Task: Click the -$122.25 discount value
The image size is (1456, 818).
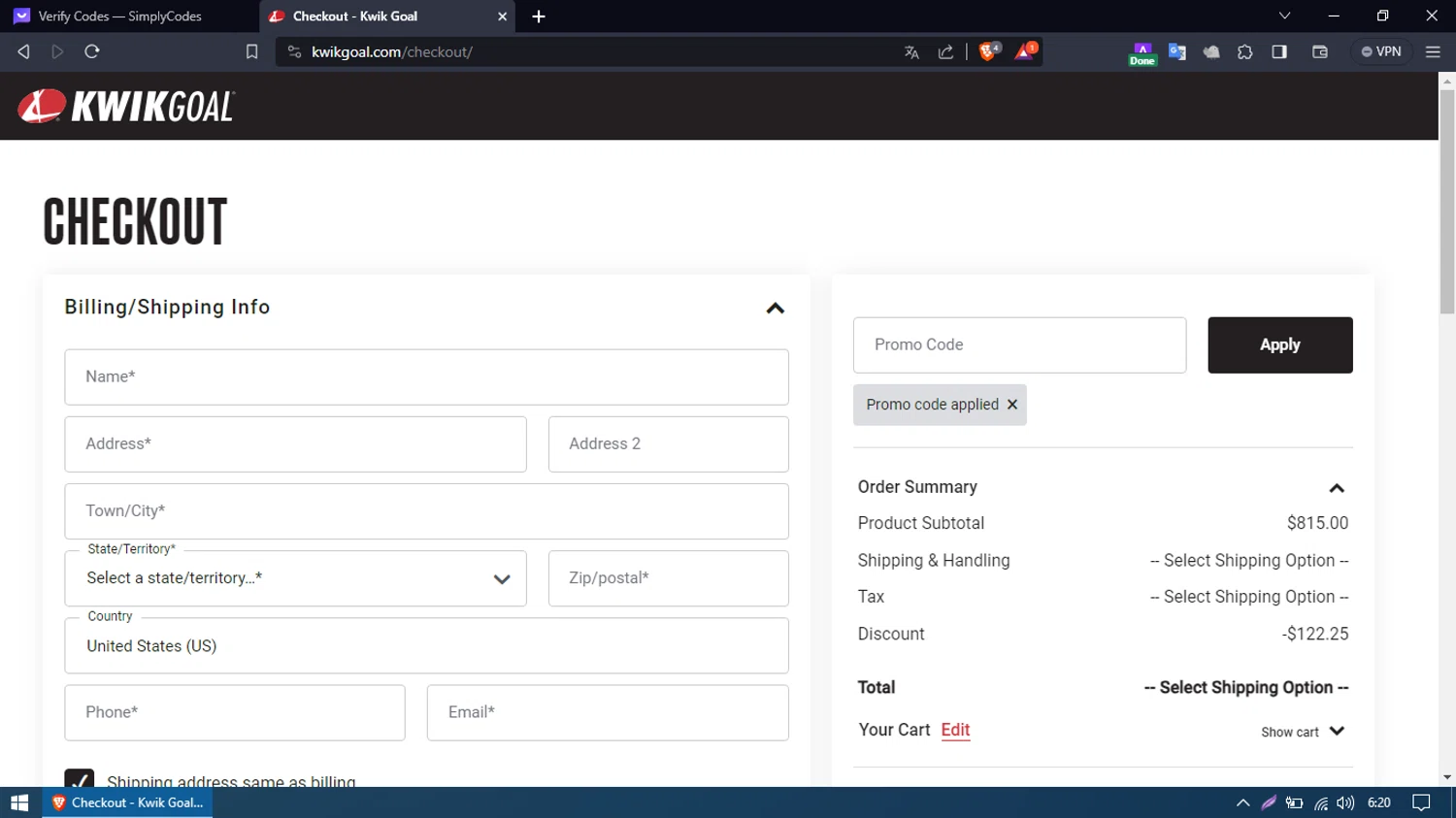Action: 1315,634
